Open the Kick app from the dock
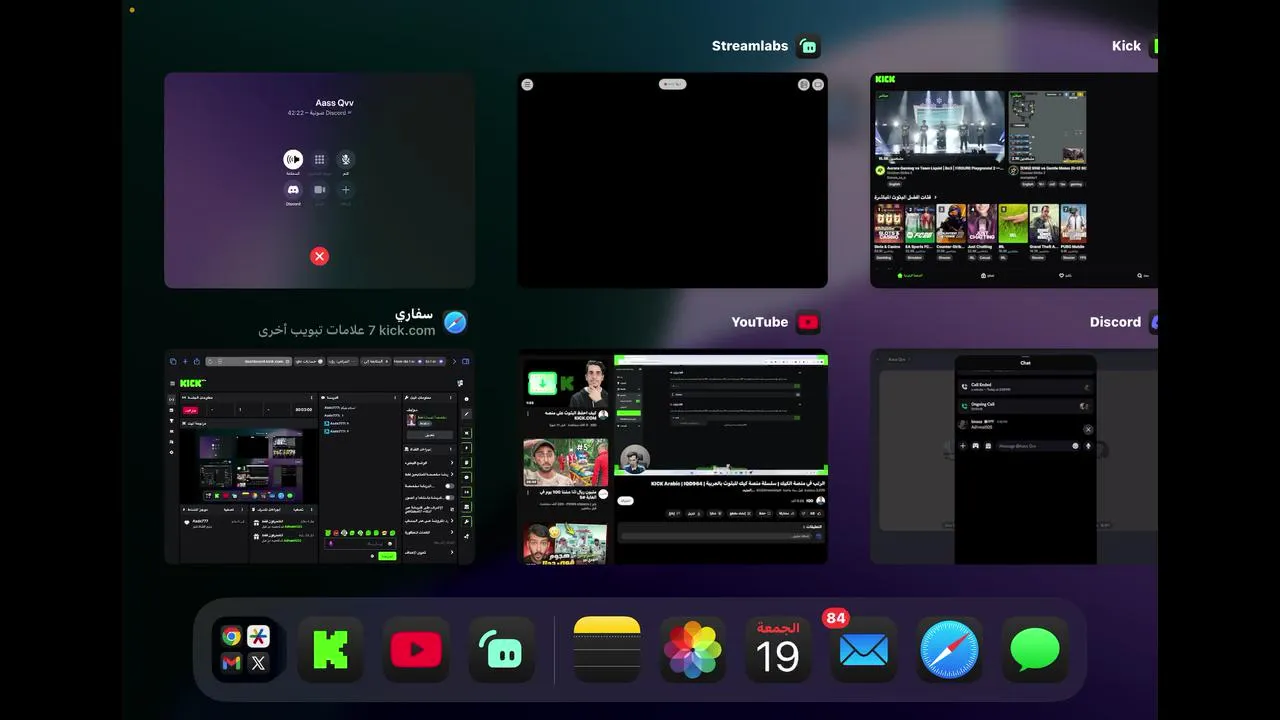Viewport: 1280px width, 720px height. tap(330, 650)
